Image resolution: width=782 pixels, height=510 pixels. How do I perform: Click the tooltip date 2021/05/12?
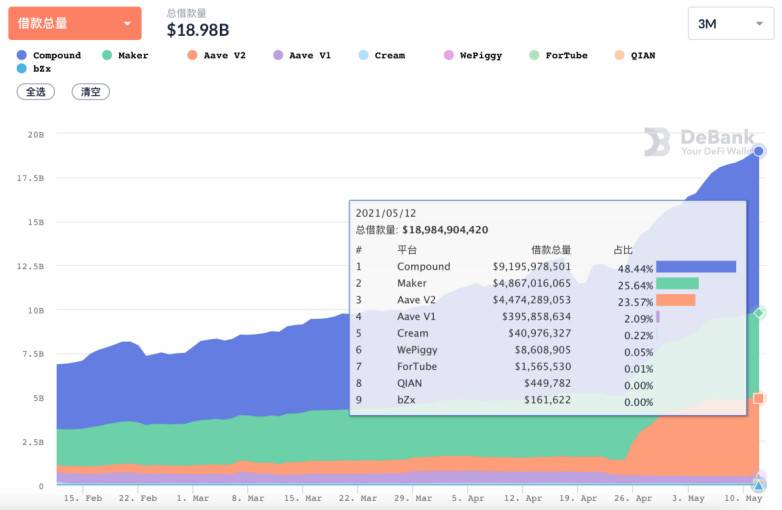click(x=386, y=213)
